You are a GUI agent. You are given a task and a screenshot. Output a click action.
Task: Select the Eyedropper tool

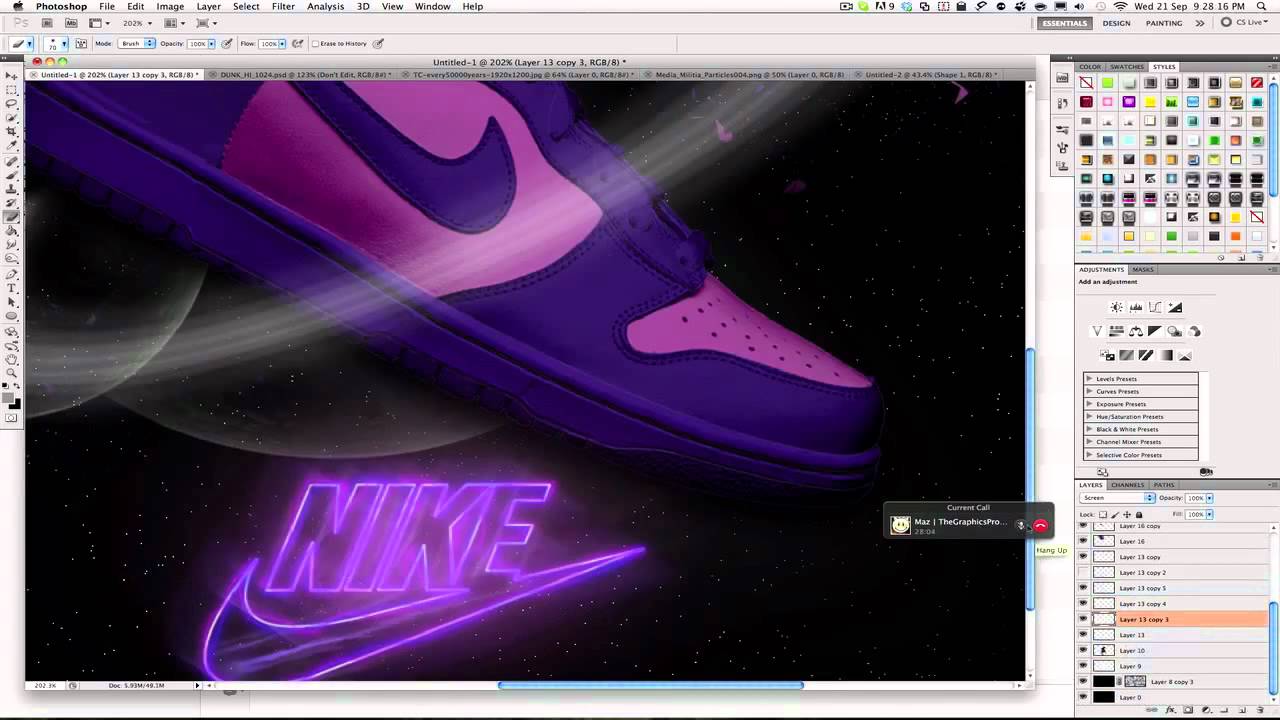[11, 145]
